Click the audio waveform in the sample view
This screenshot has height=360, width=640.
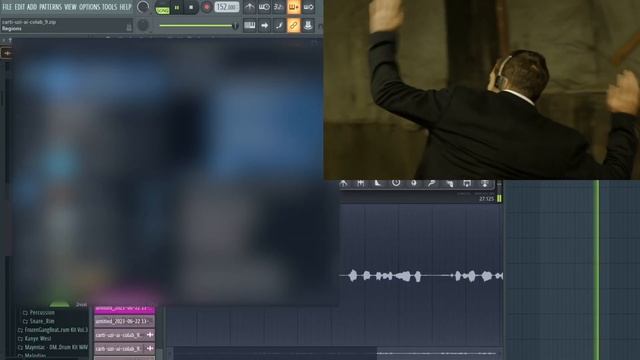click(421, 276)
